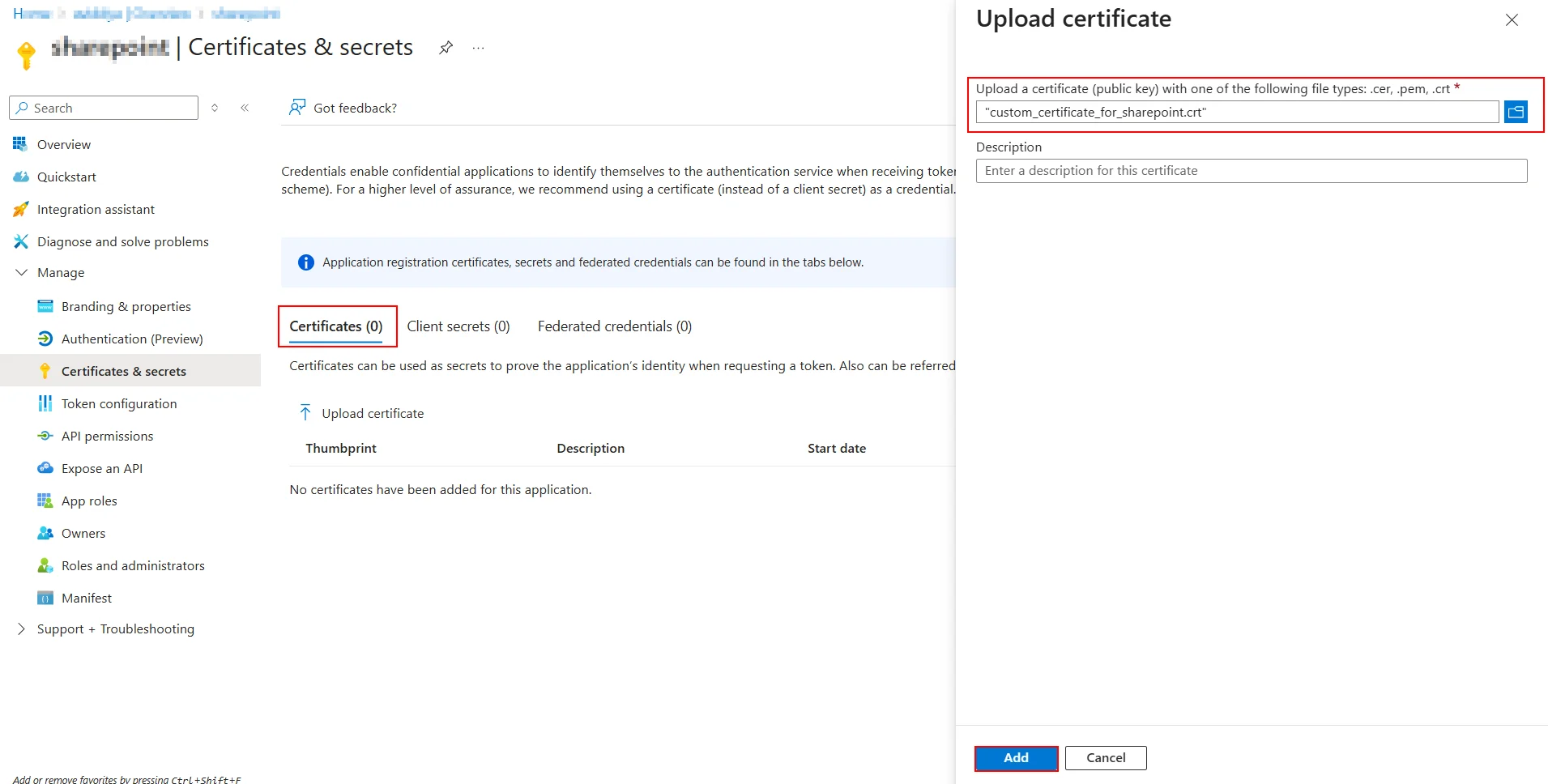Collapse the Manage section chevron
Image resolution: width=1548 pixels, height=784 pixels.
(x=20, y=272)
